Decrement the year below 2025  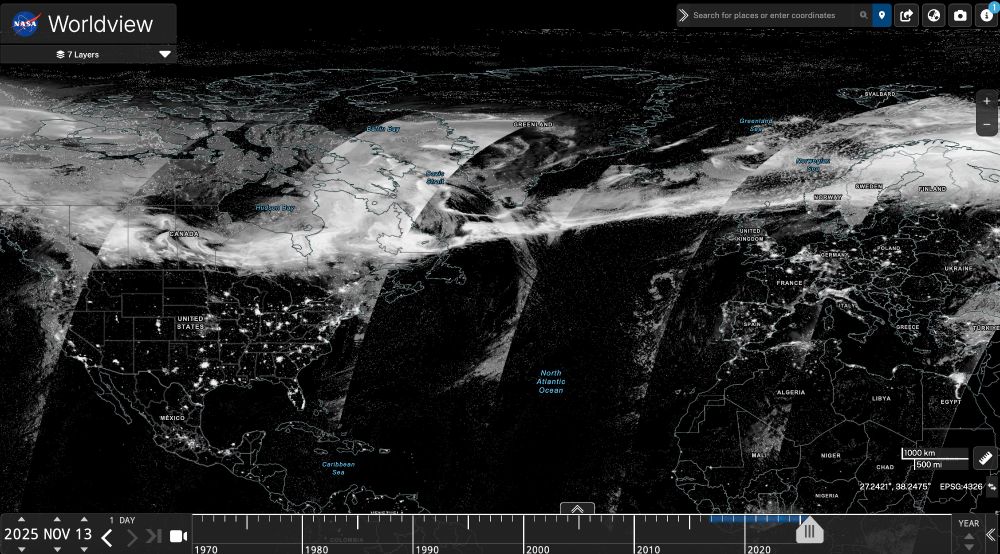point(21,549)
